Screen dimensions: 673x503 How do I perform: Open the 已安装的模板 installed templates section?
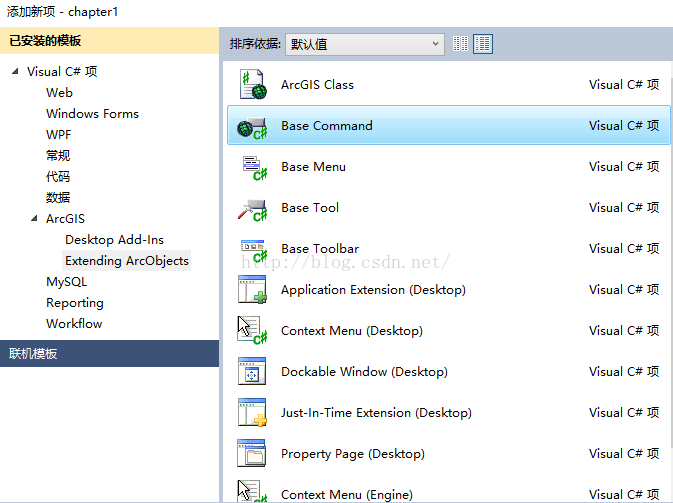pos(109,40)
